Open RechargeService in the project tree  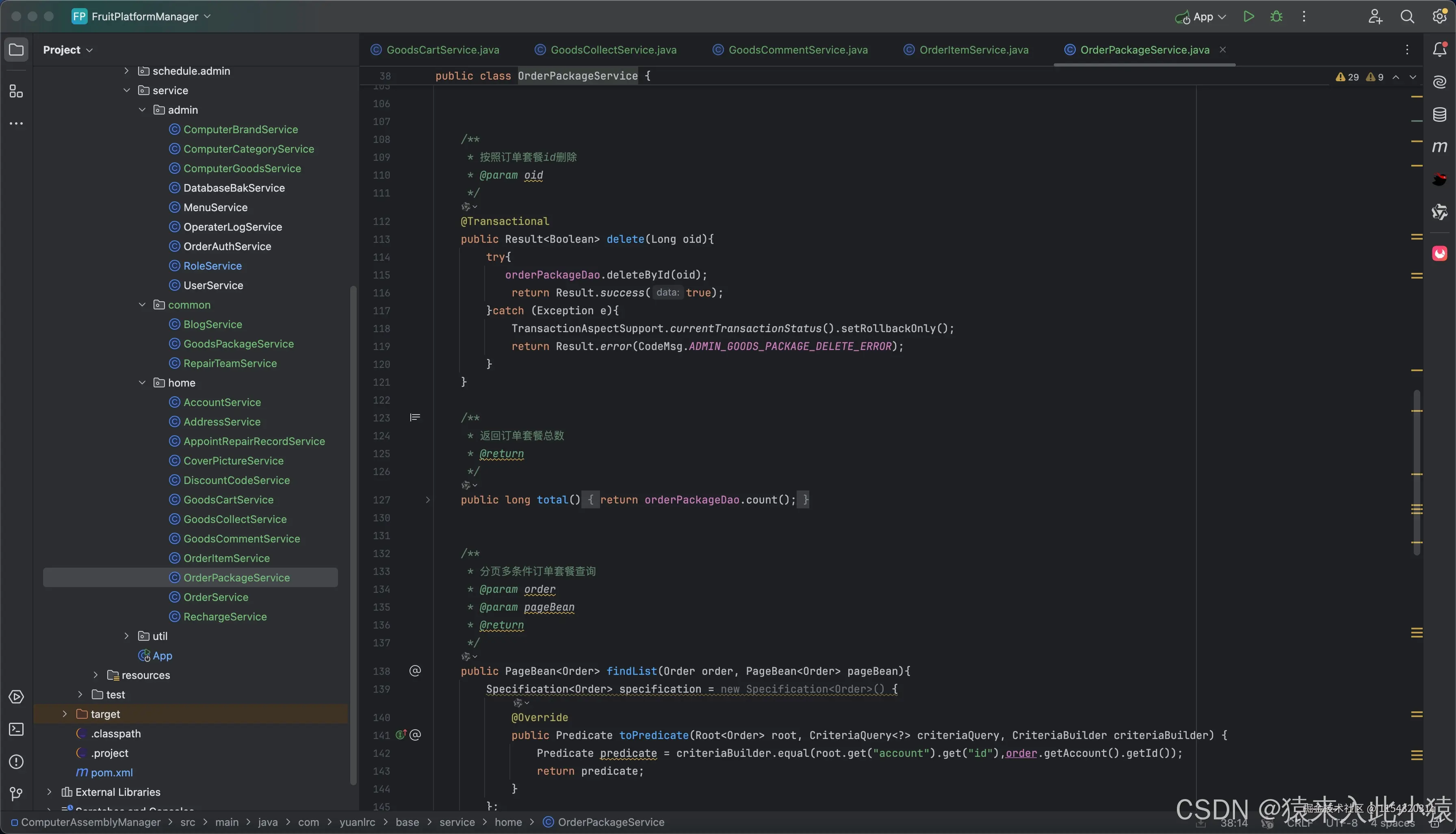(225, 617)
